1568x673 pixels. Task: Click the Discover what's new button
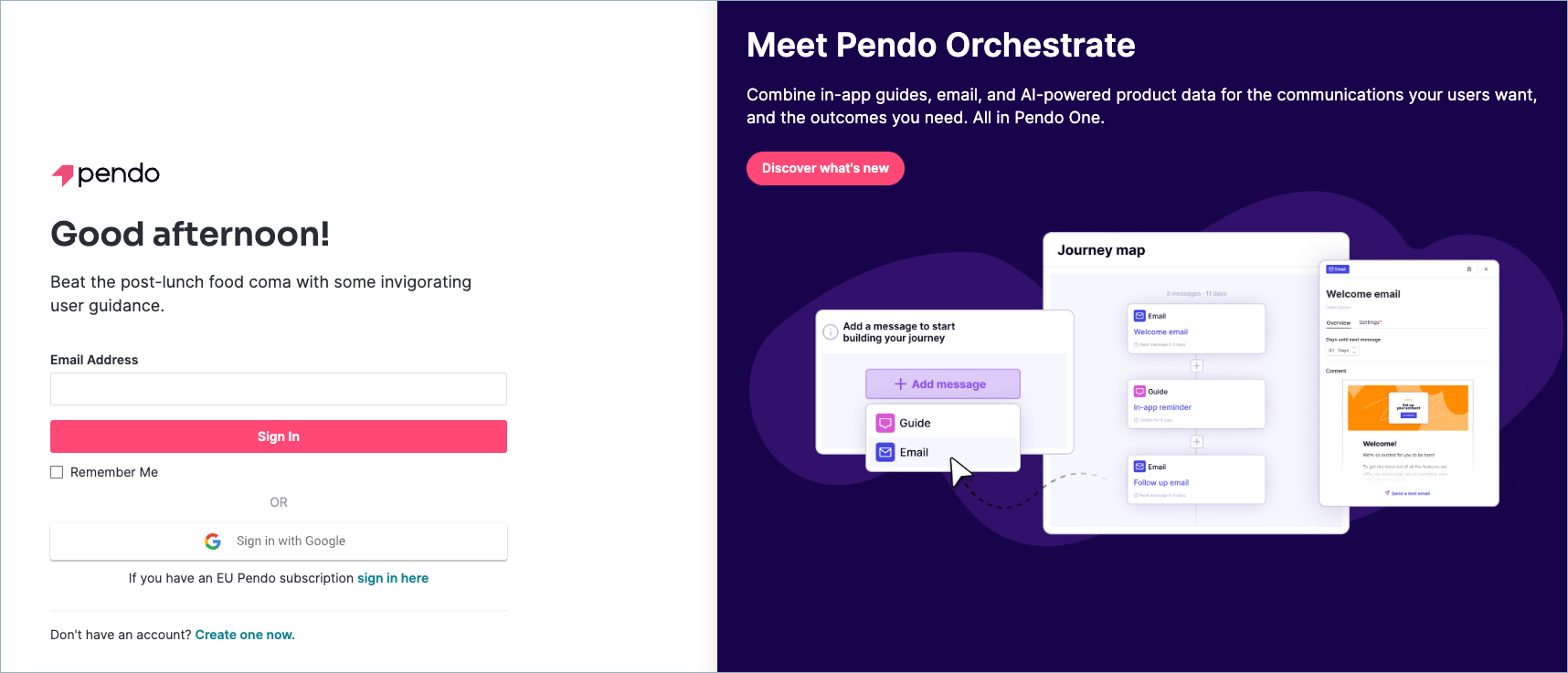[x=825, y=168]
